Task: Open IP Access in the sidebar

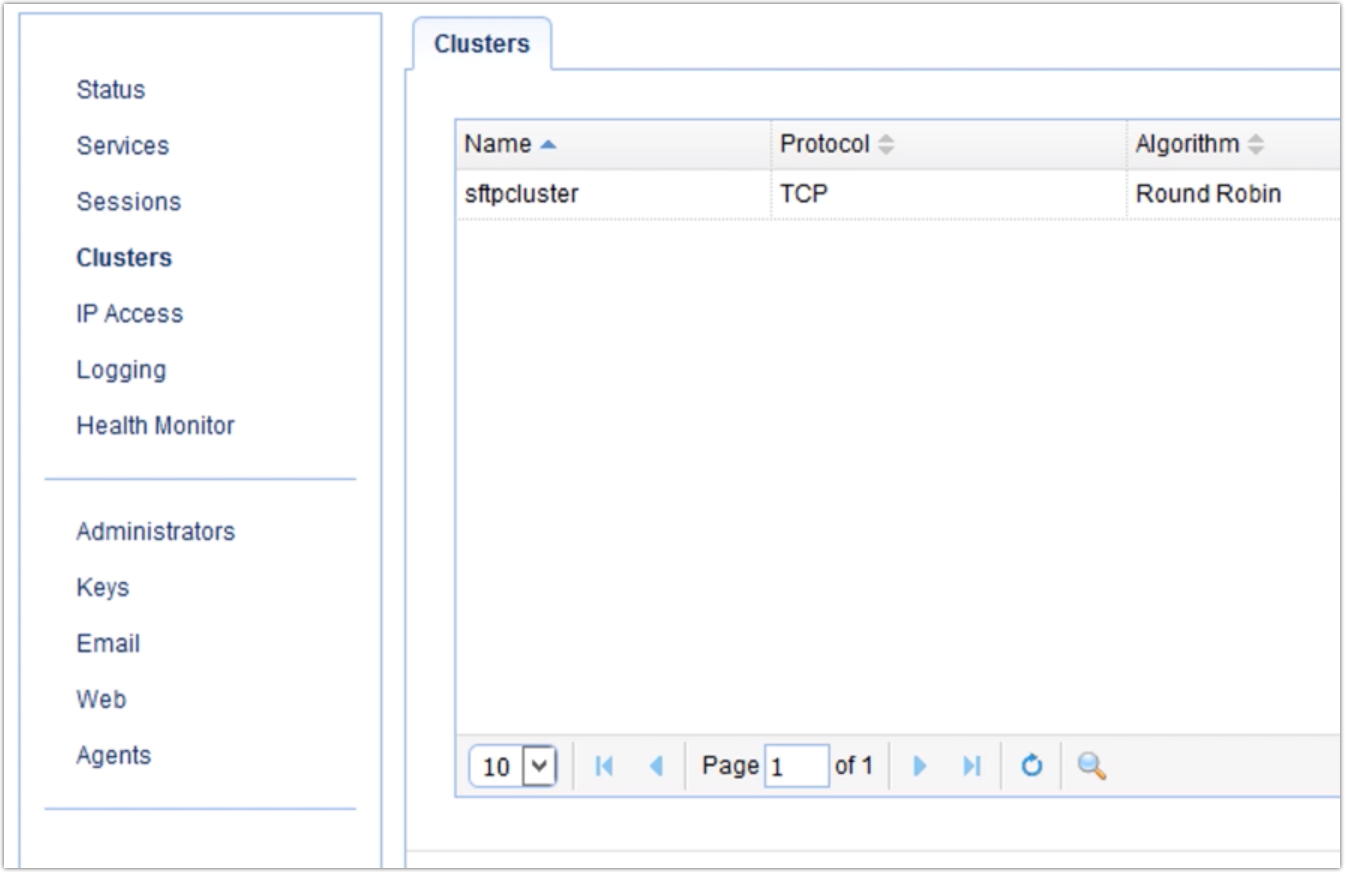Action: 130,313
